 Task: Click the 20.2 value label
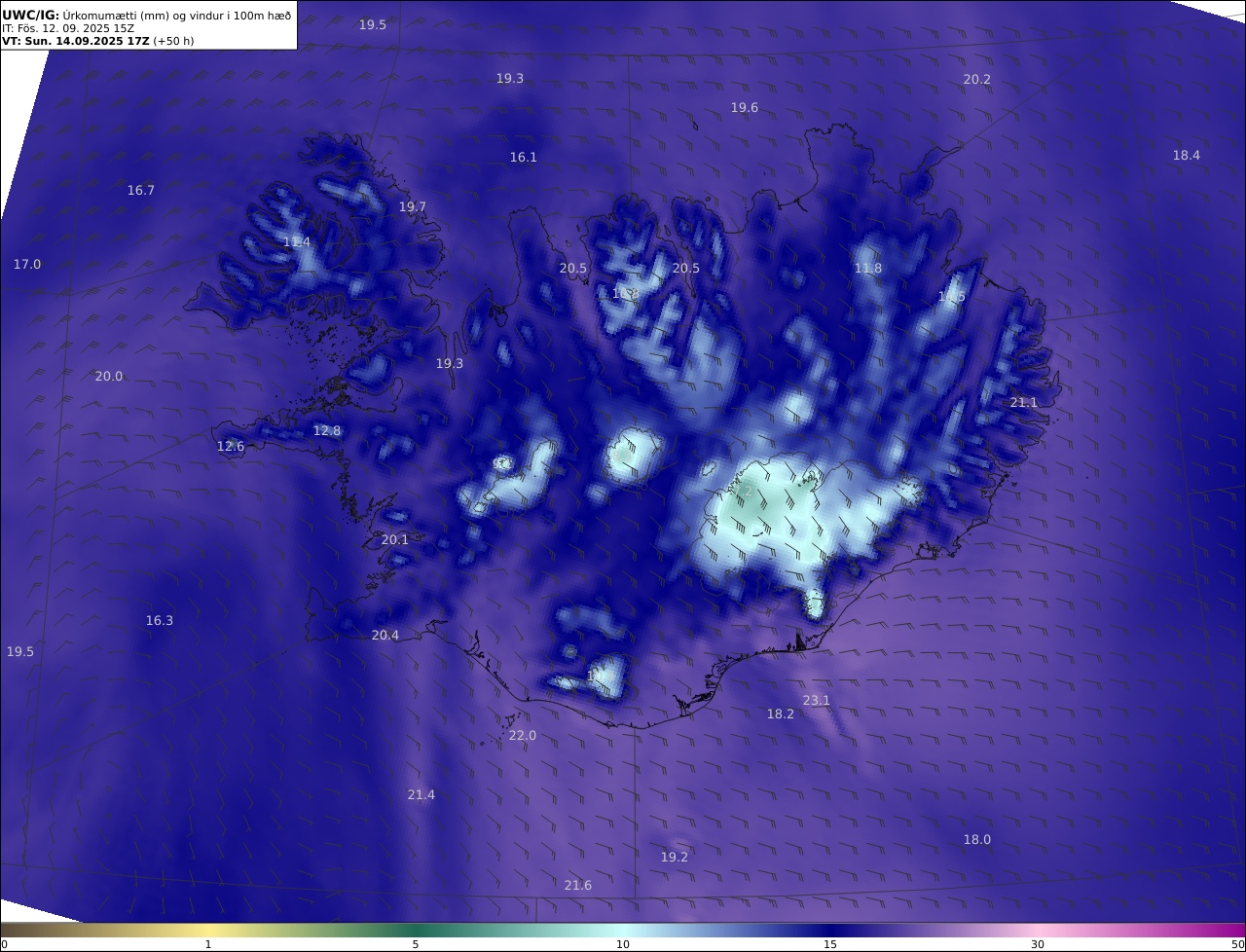click(x=976, y=80)
